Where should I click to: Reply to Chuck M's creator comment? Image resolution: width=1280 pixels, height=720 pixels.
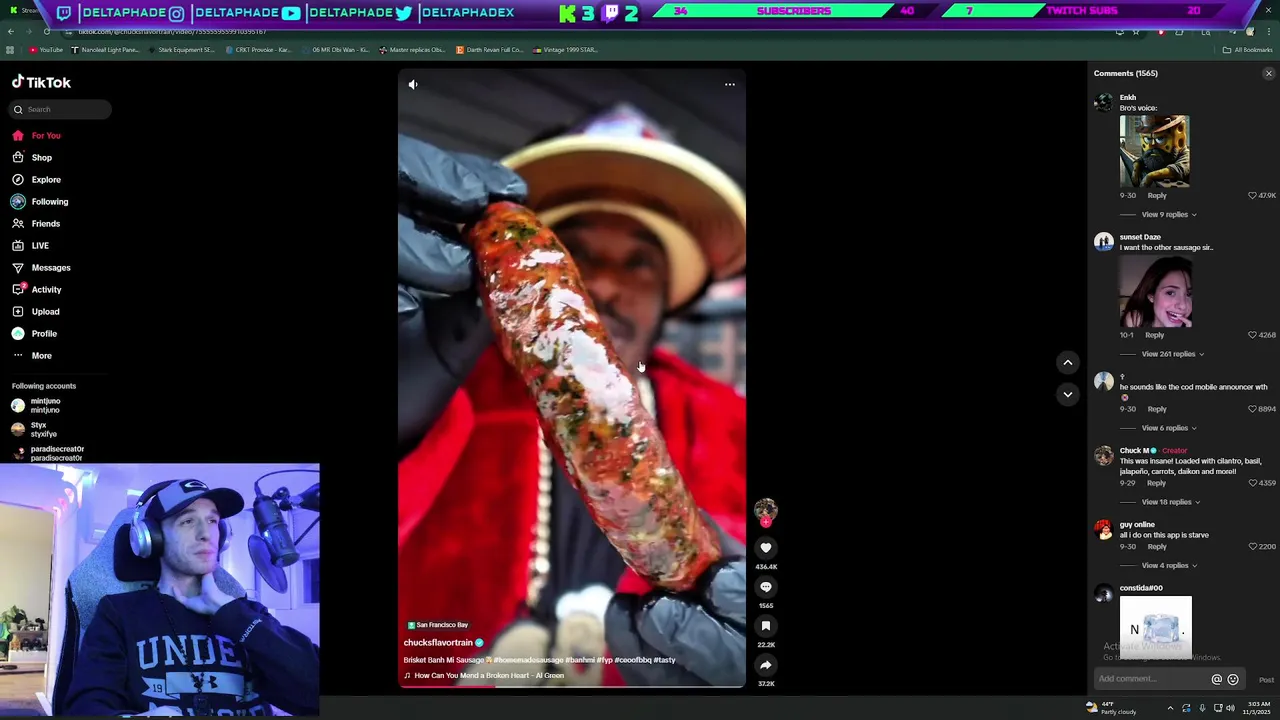1157,483
